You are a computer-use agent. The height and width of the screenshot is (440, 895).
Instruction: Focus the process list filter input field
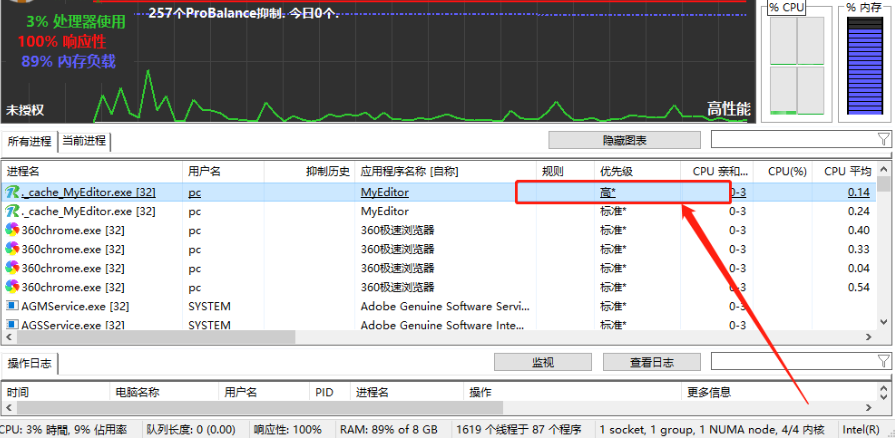pyautogui.click(x=793, y=139)
